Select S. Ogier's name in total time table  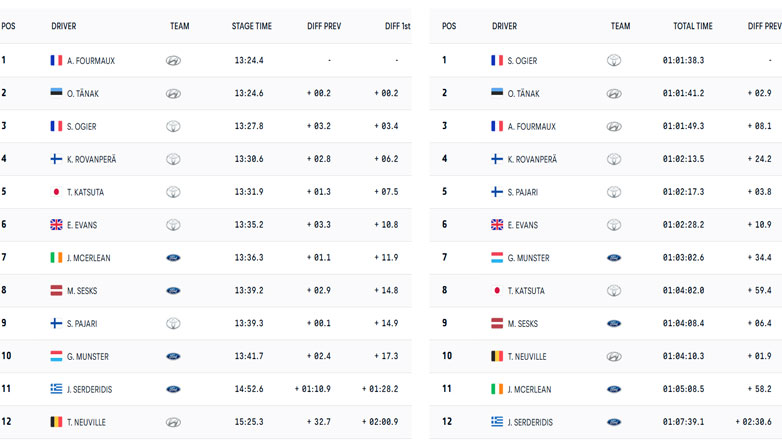523,61
